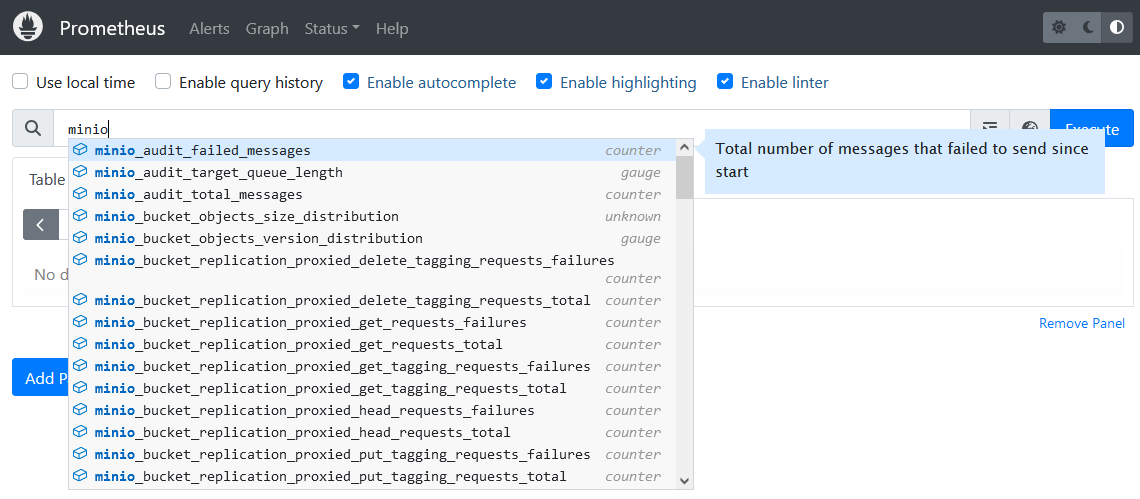Image resolution: width=1140 pixels, height=499 pixels.
Task: Click the search magnifier icon
Action: coord(33,128)
